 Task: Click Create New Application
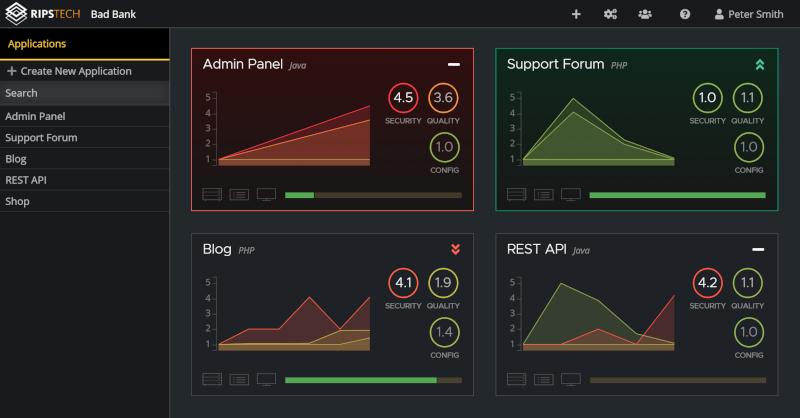(69, 71)
